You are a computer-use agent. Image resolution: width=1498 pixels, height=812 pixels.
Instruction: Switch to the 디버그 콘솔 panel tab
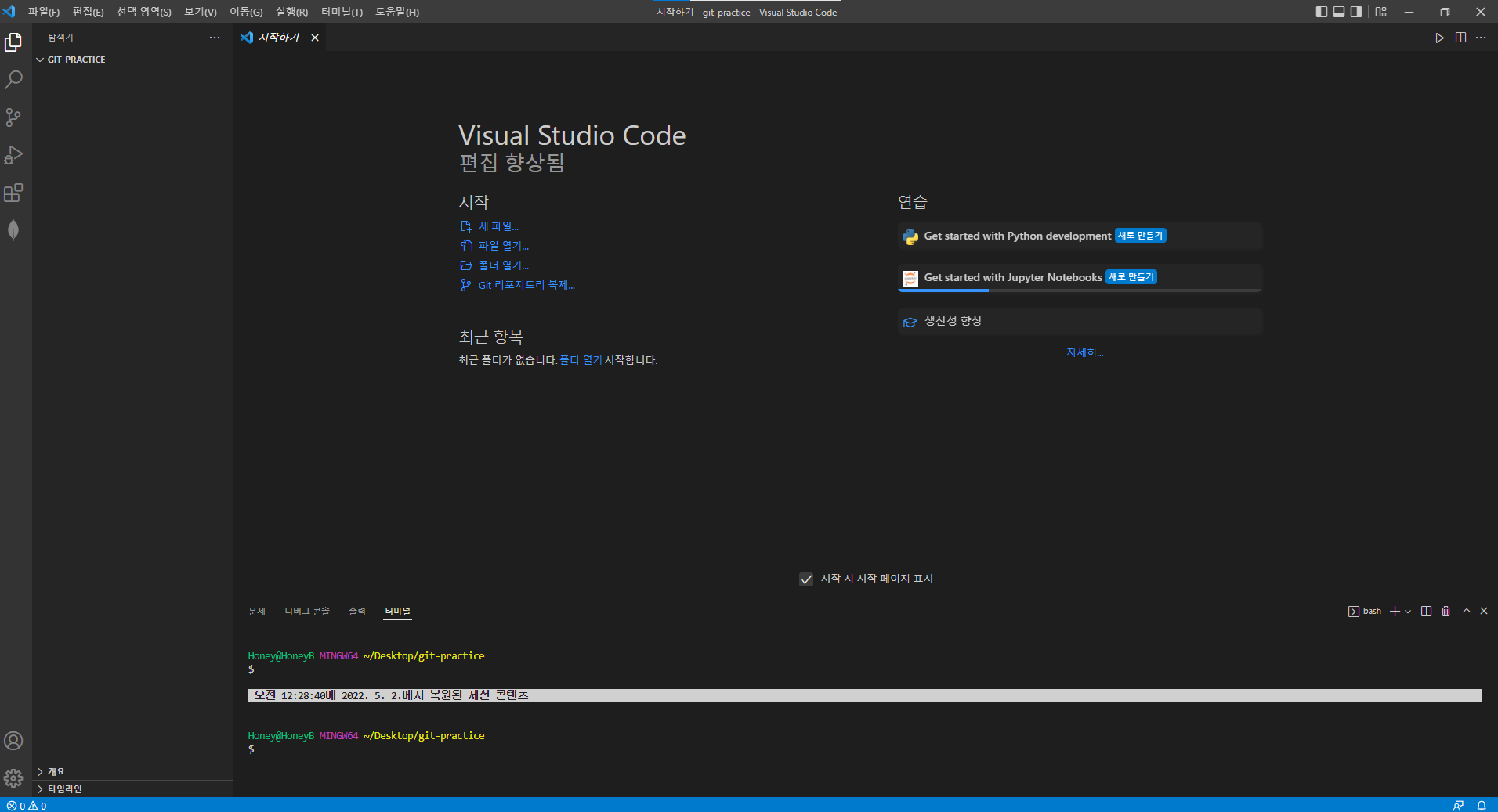pos(307,612)
